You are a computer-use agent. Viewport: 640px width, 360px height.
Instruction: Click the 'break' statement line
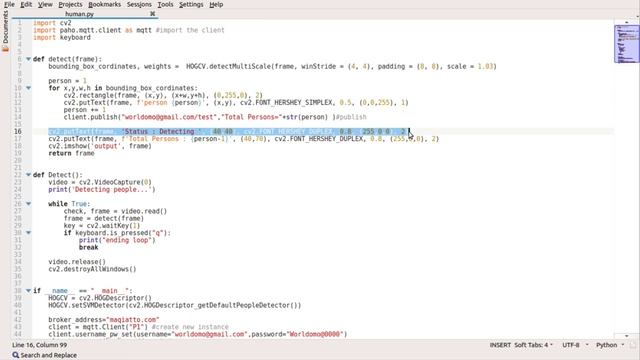pyautogui.click(x=89, y=247)
